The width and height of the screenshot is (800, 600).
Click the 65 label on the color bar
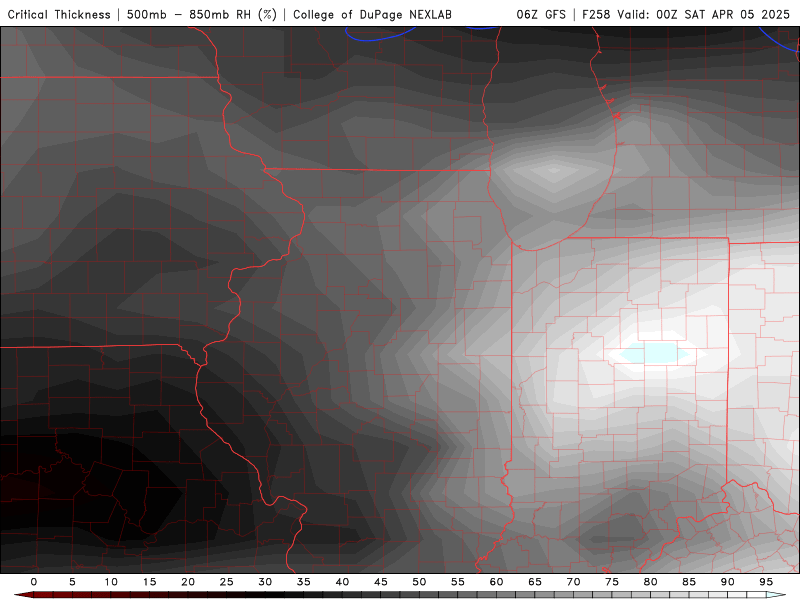[x=535, y=582]
